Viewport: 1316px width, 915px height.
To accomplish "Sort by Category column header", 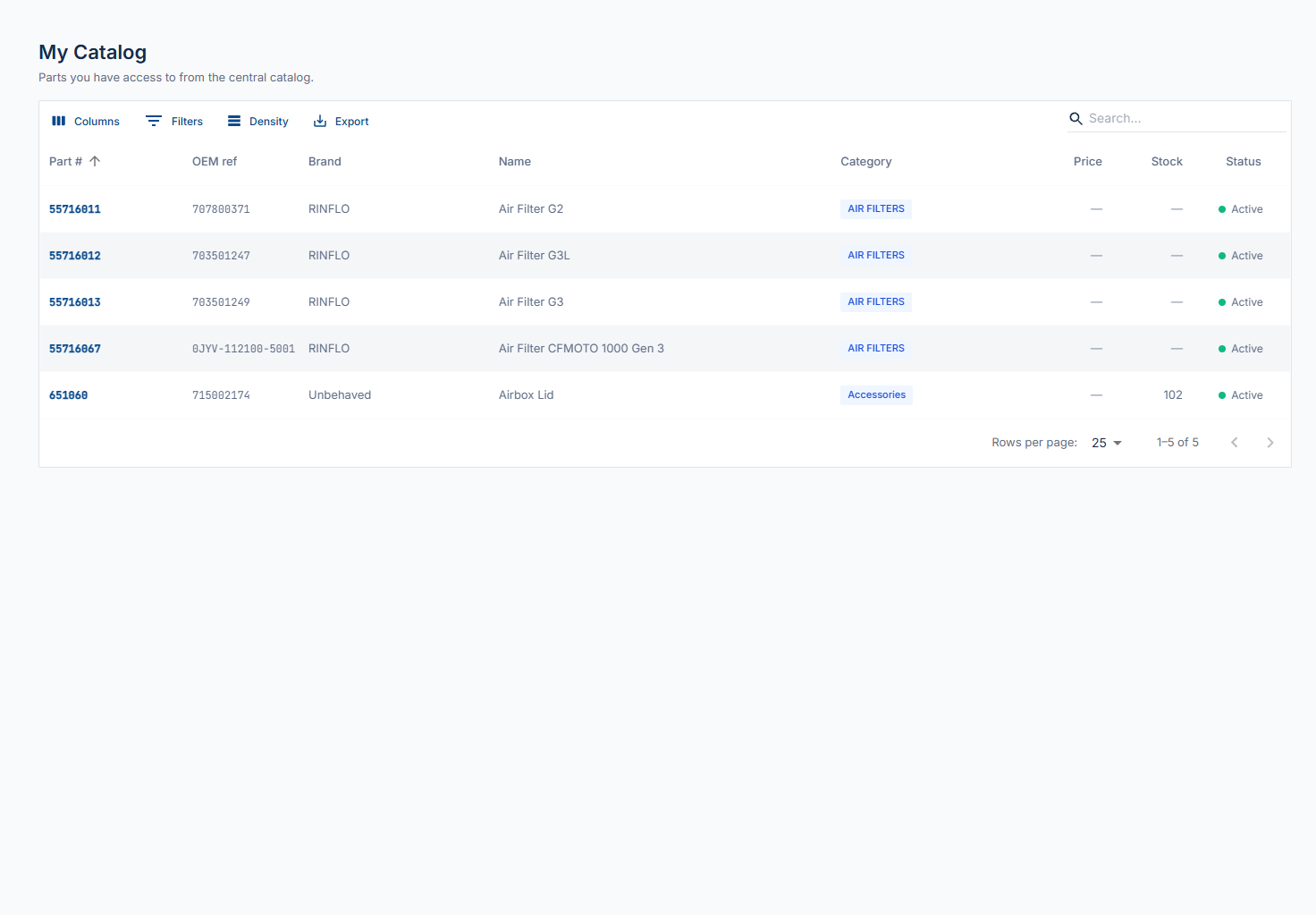I will (865, 161).
